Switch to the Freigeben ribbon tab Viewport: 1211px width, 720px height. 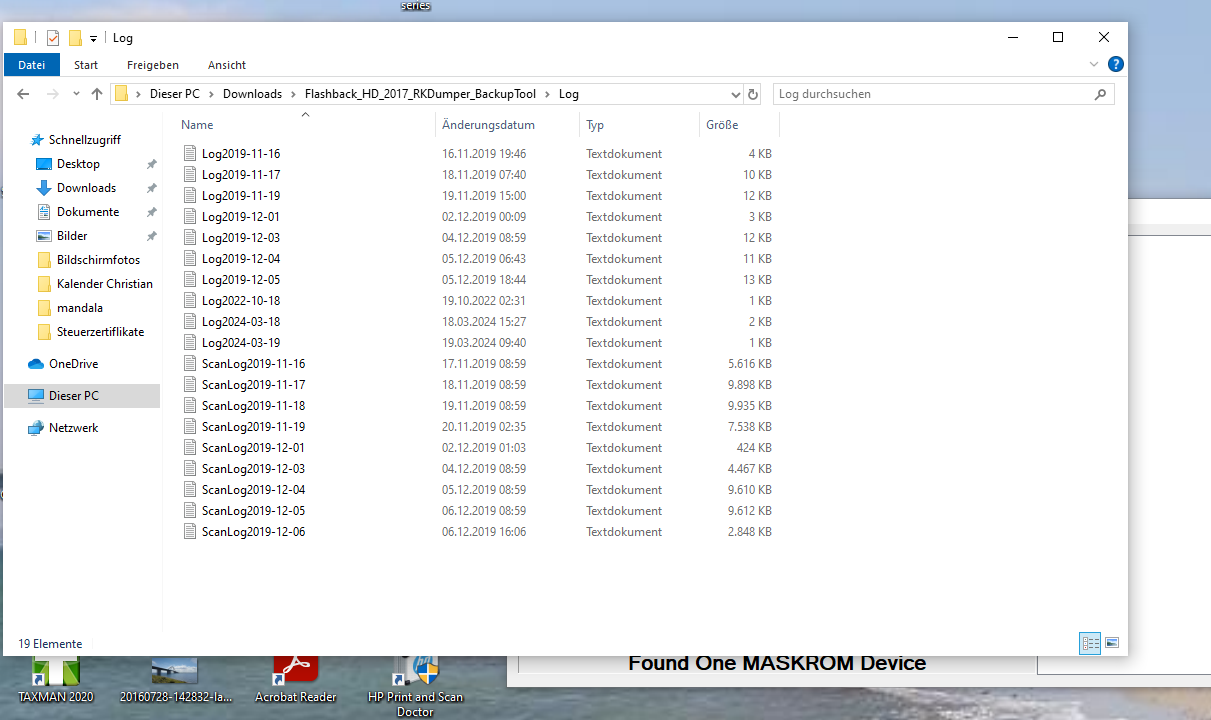coord(153,65)
